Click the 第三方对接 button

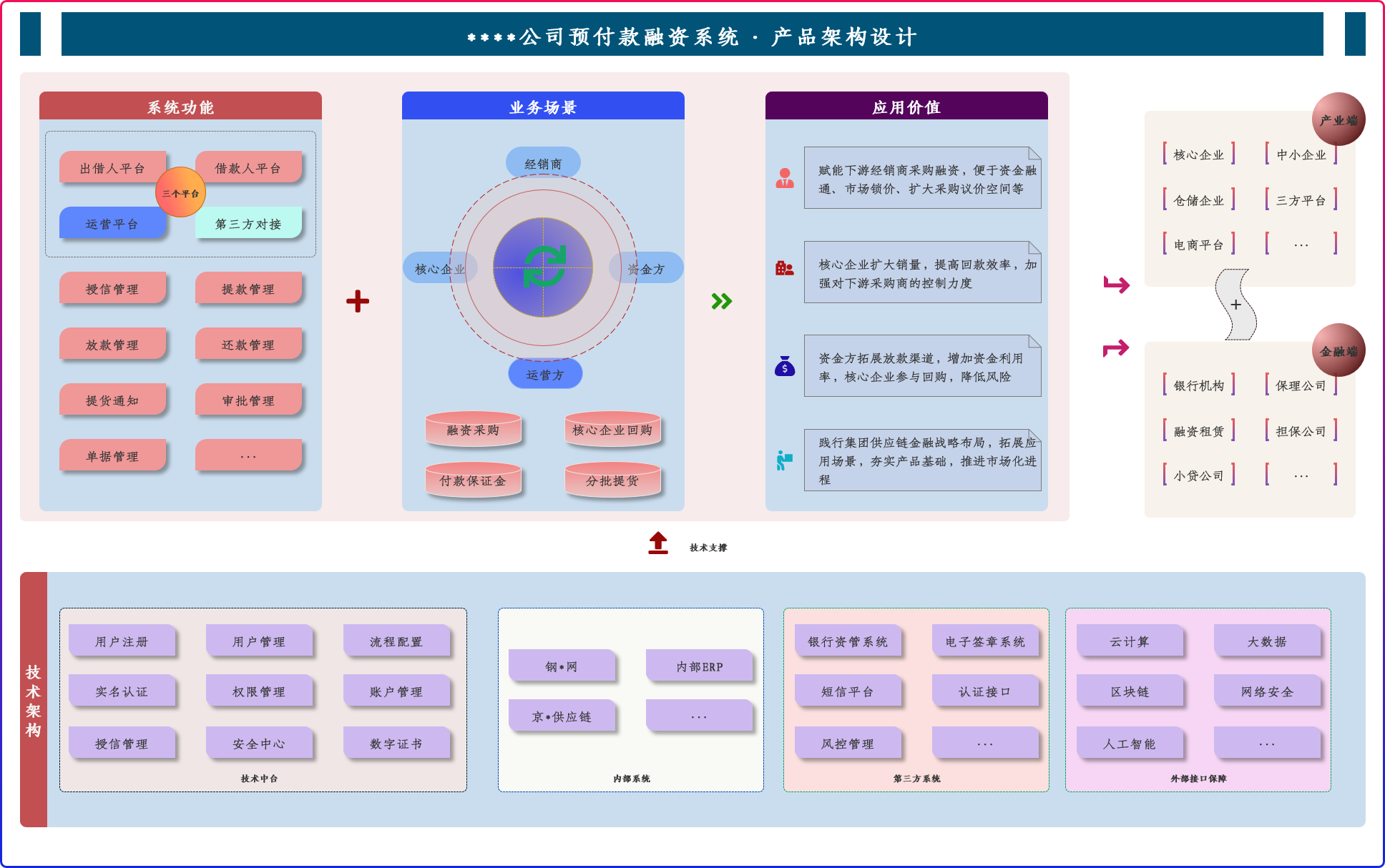248,223
